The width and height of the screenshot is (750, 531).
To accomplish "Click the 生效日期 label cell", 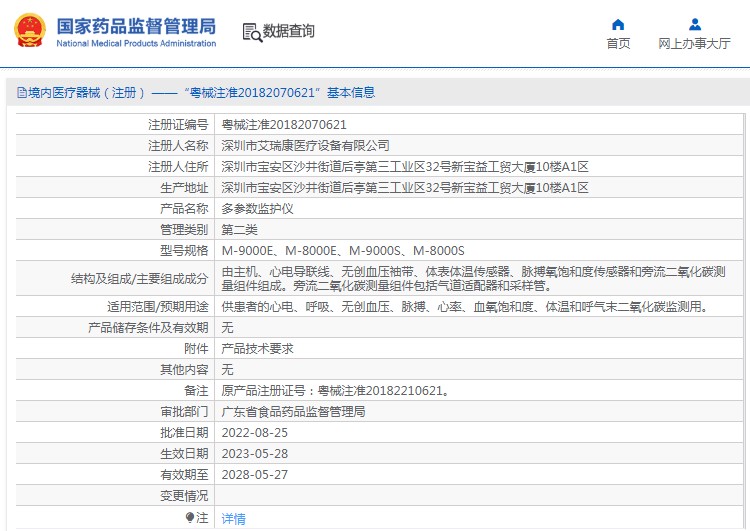I will pos(115,454).
